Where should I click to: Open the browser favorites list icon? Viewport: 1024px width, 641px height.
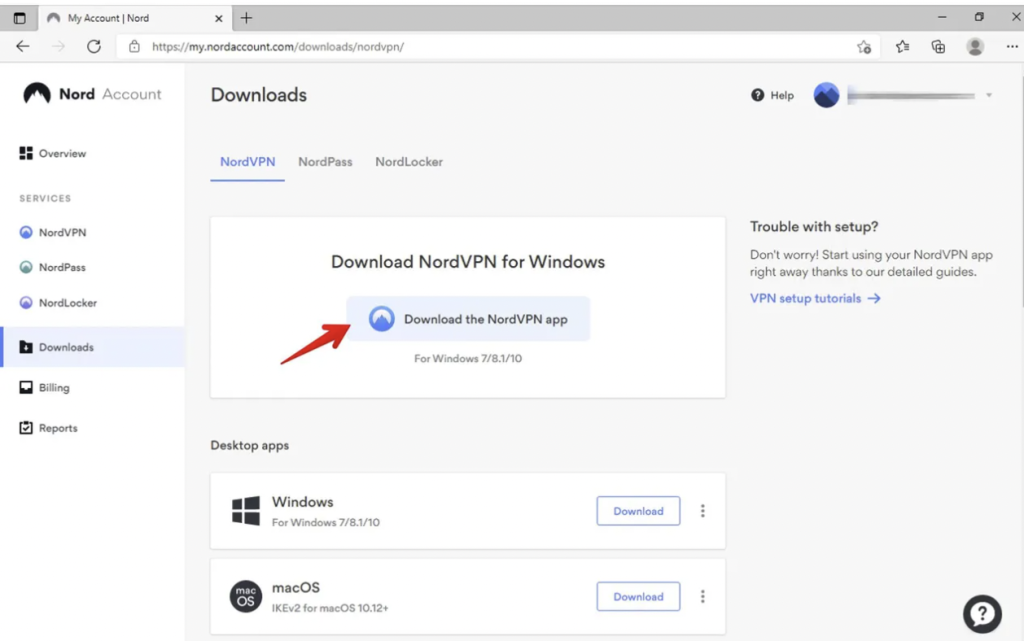[x=902, y=46]
